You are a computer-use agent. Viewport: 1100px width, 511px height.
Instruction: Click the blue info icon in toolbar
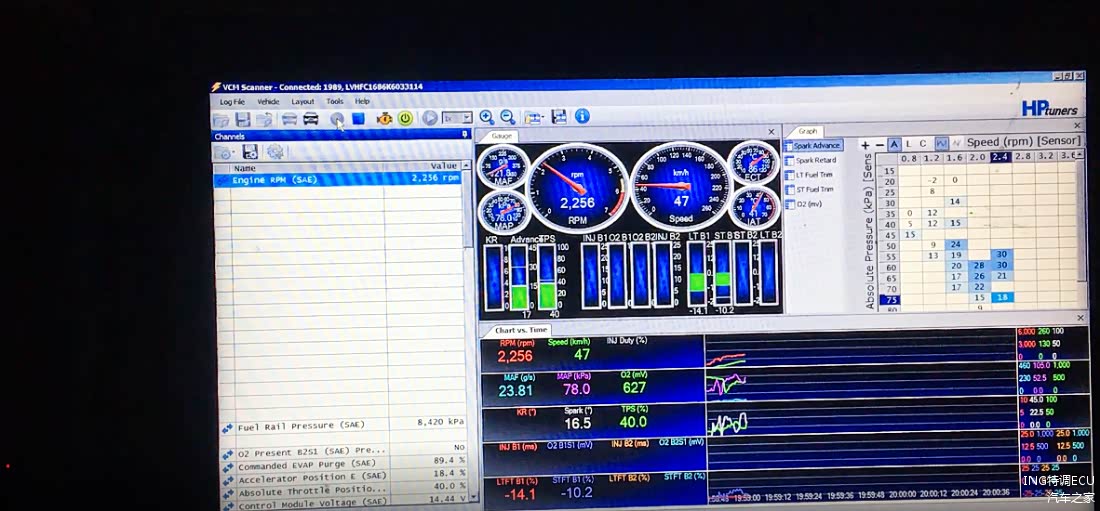click(582, 116)
